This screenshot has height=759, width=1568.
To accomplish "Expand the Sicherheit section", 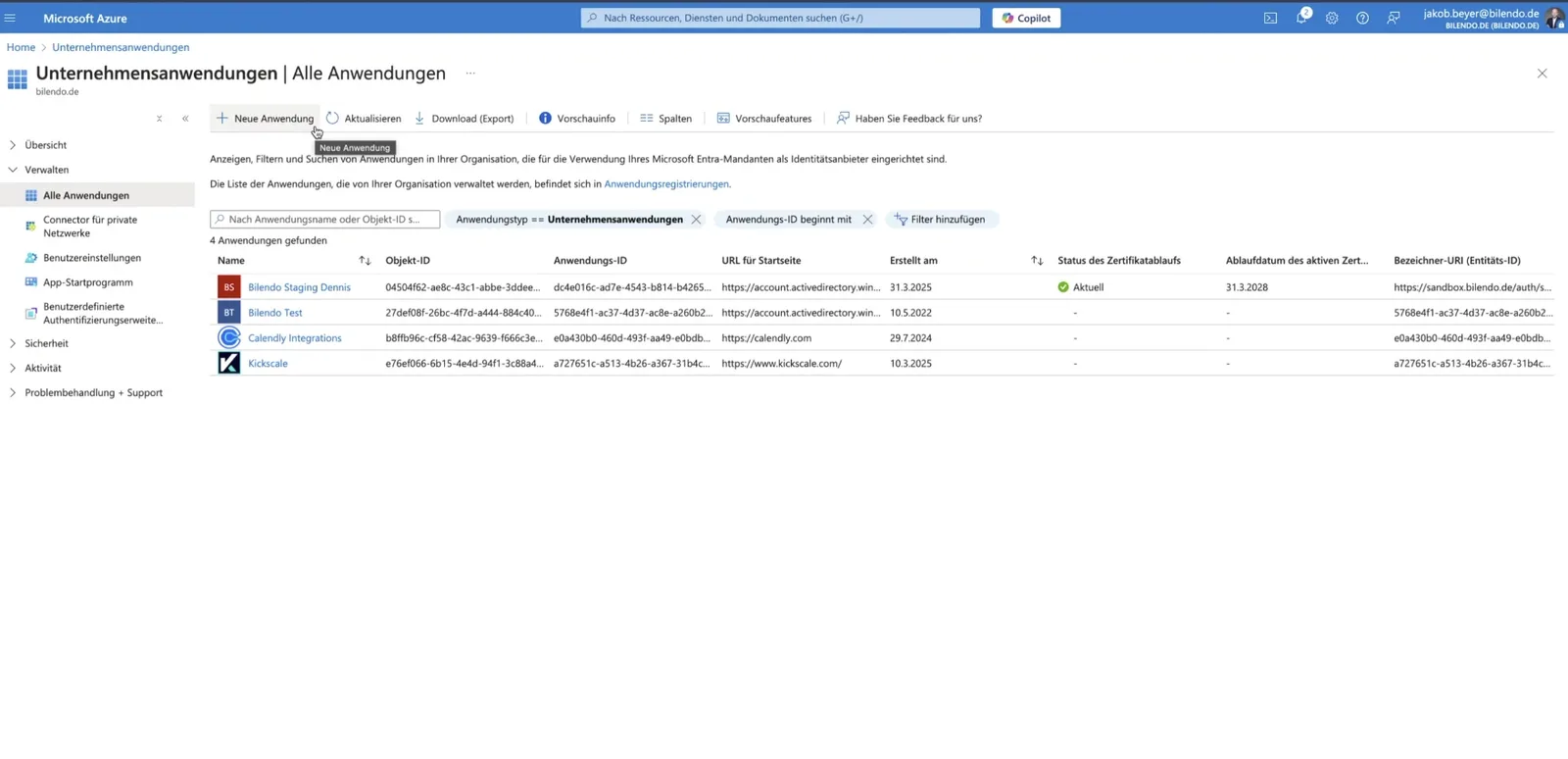I will [x=38, y=343].
